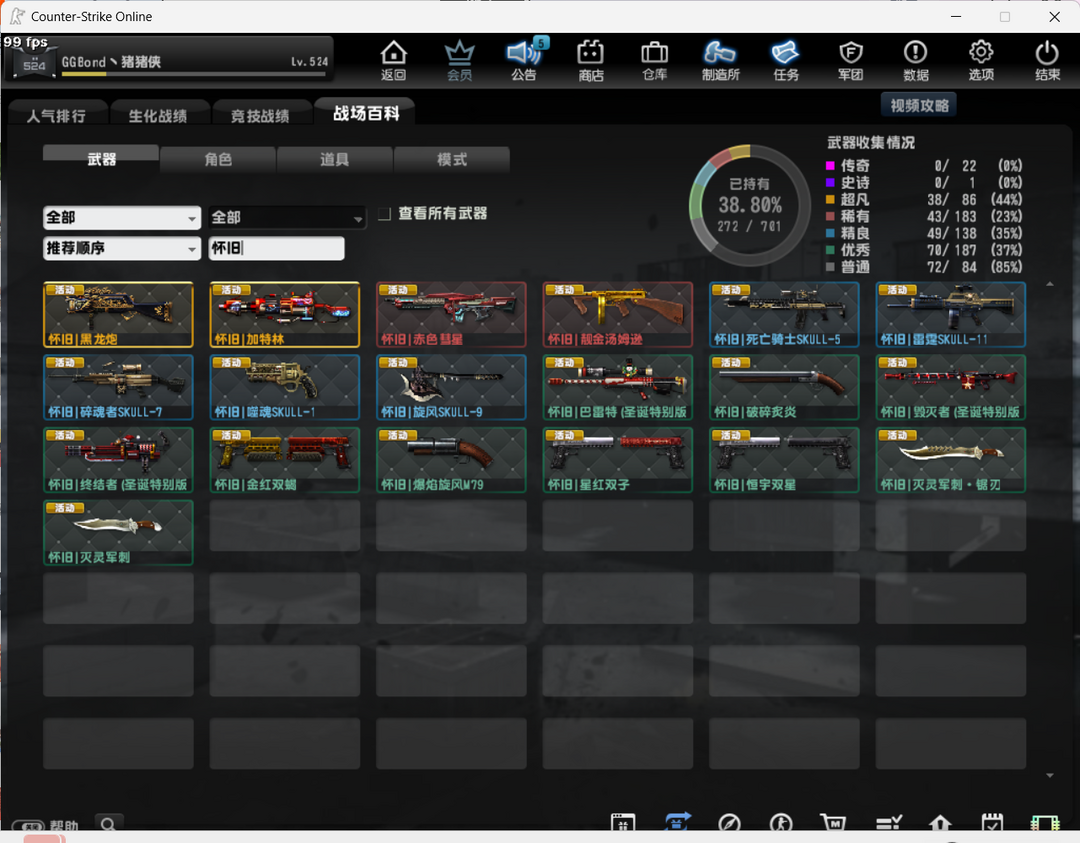Click the soldier figure icon in bottom bar
The height and width of the screenshot is (843, 1080).
coord(781,822)
